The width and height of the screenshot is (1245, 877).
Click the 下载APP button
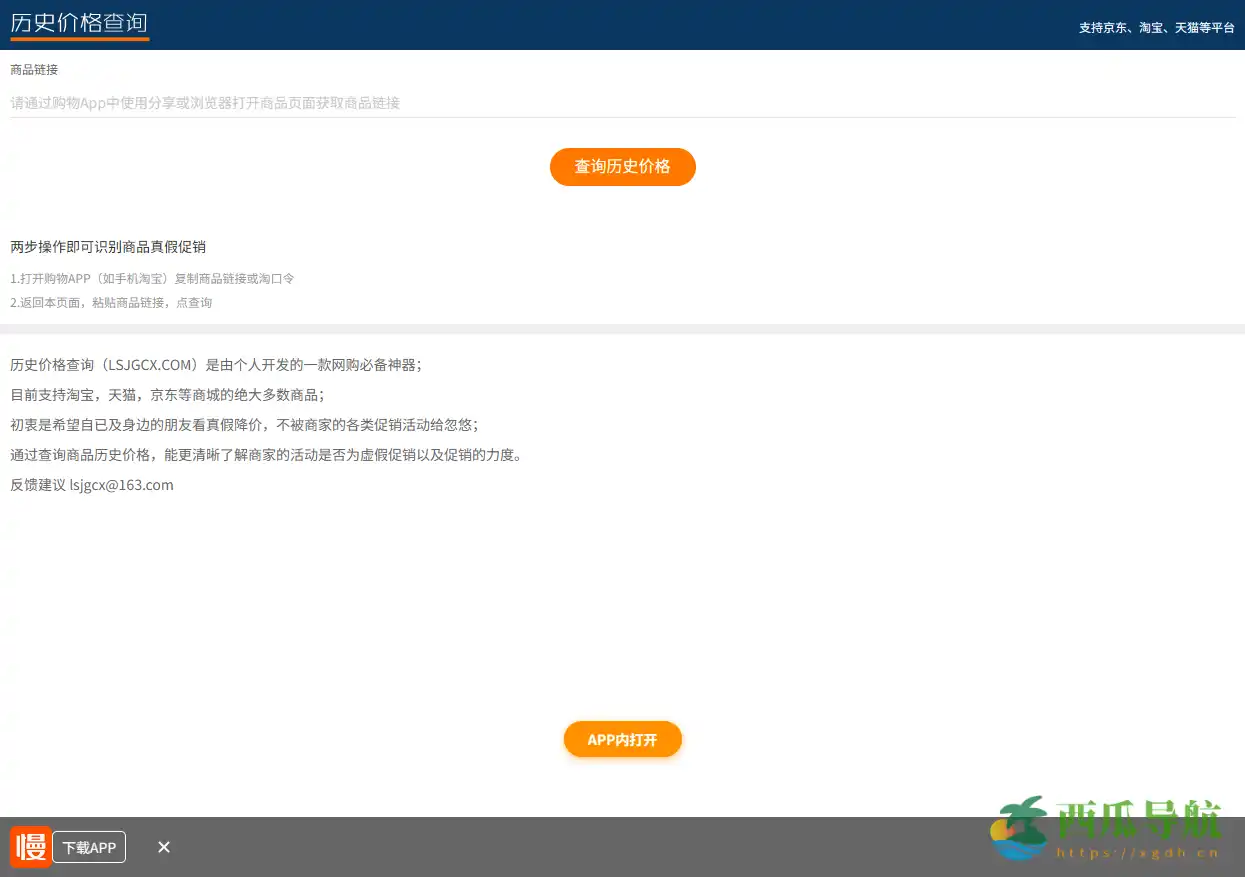(x=89, y=847)
